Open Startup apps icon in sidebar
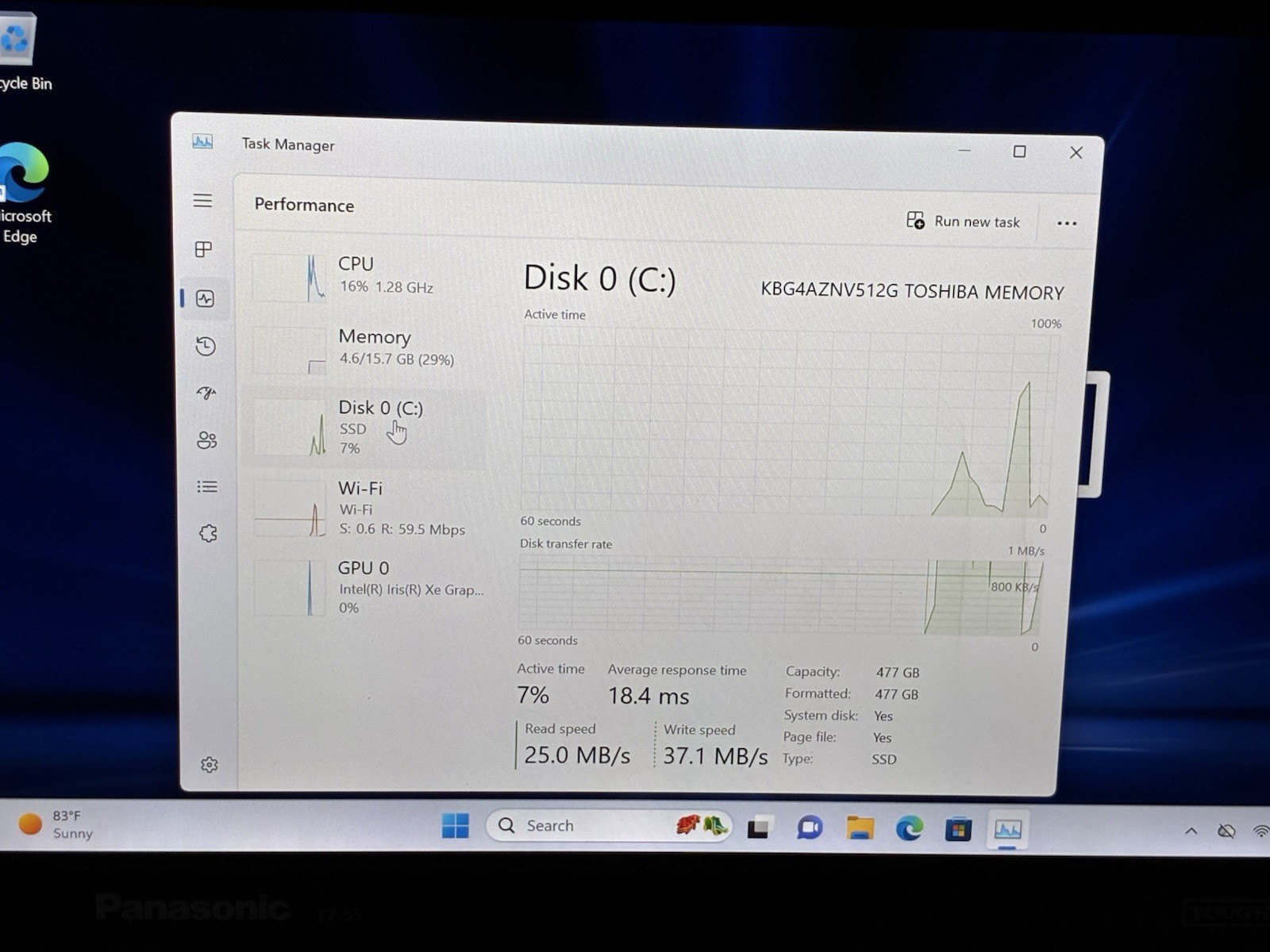 tap(206, 393)
